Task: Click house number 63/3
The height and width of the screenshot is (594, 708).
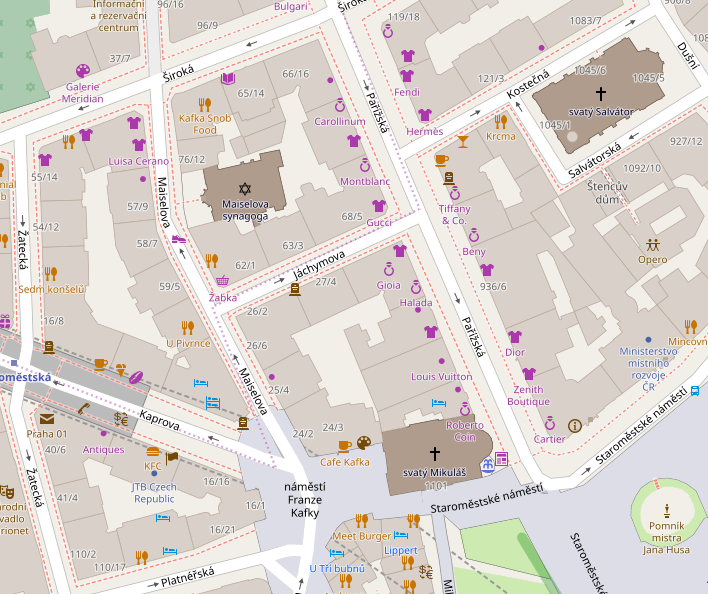Action: (293, 246)
